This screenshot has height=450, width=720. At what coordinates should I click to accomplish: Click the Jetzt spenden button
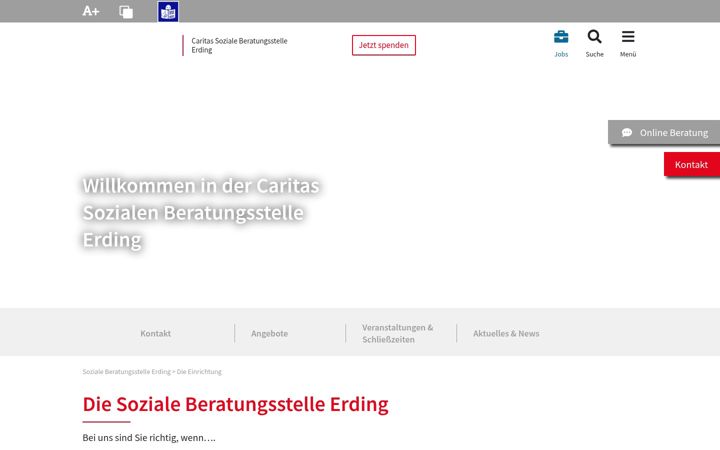coord(384,45)
